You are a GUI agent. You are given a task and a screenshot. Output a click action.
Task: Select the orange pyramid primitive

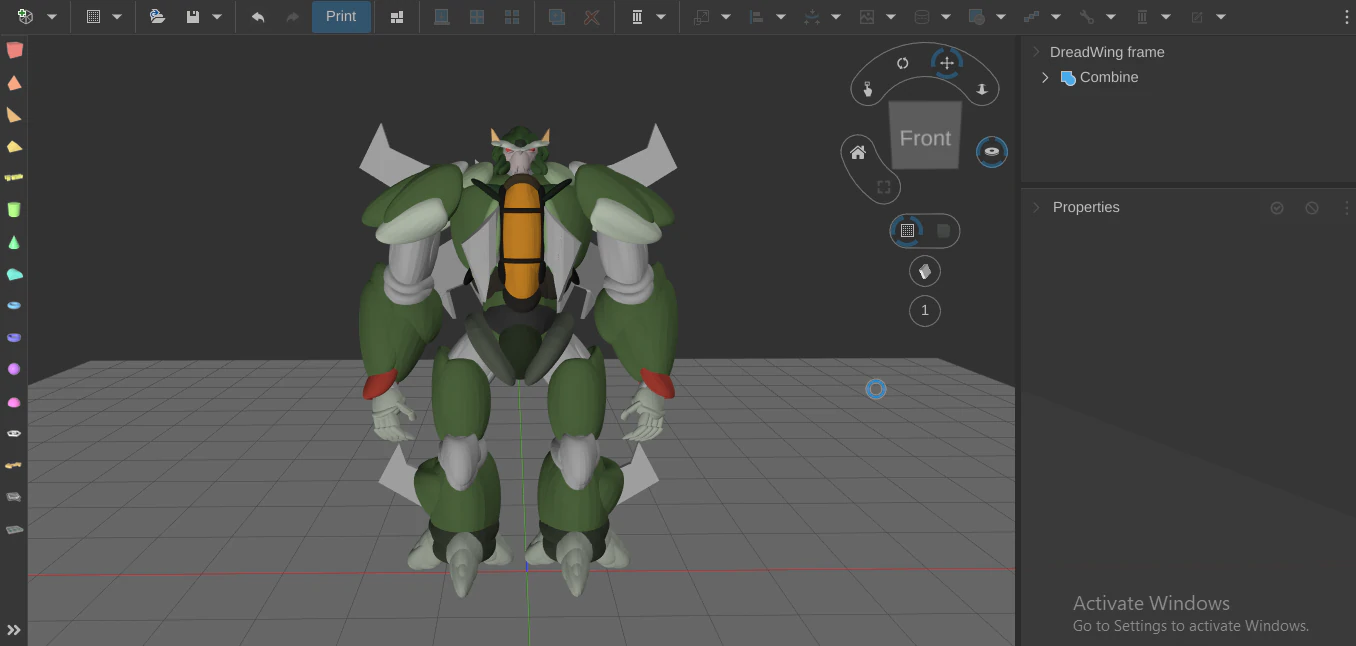coord(14,83)
